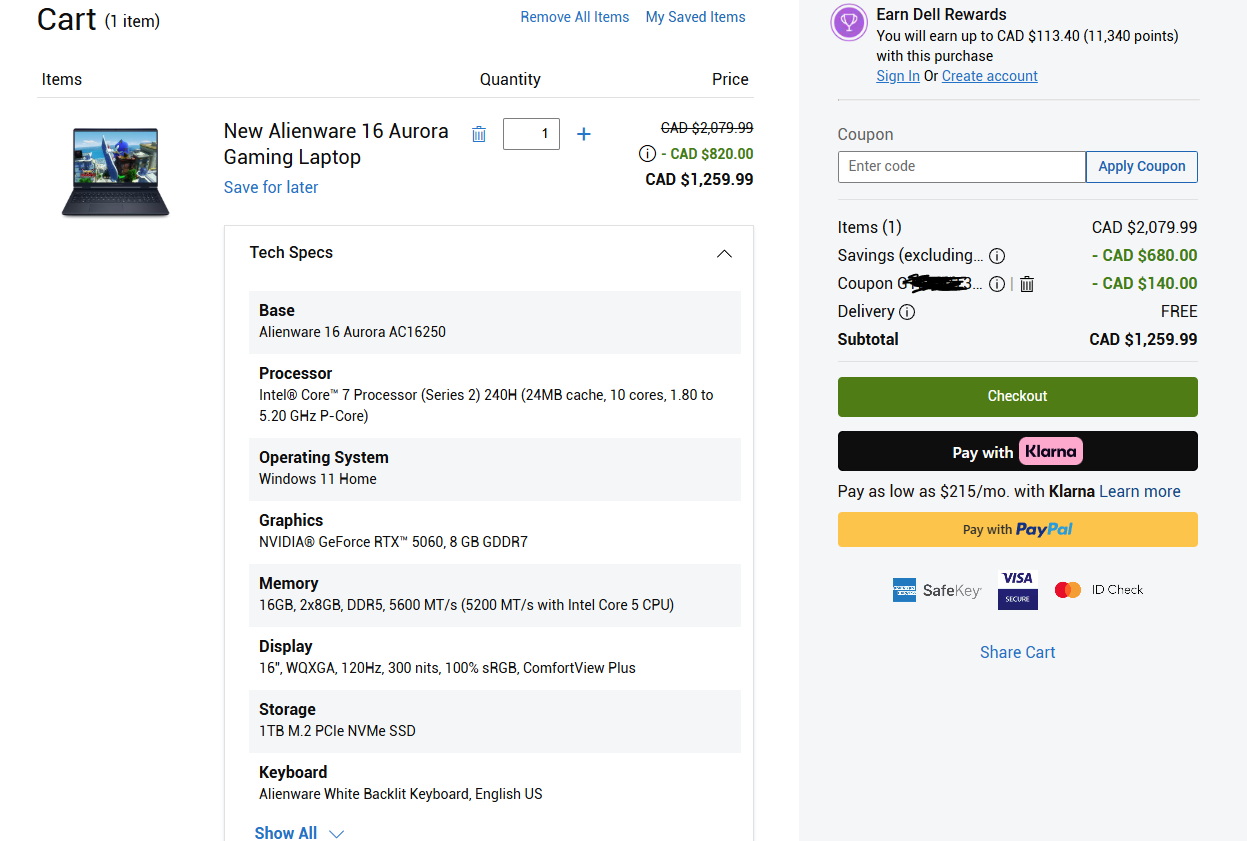1247x841 pixels.
Task: Select the Processor spec row heading
Action: (x=295, y=373)
